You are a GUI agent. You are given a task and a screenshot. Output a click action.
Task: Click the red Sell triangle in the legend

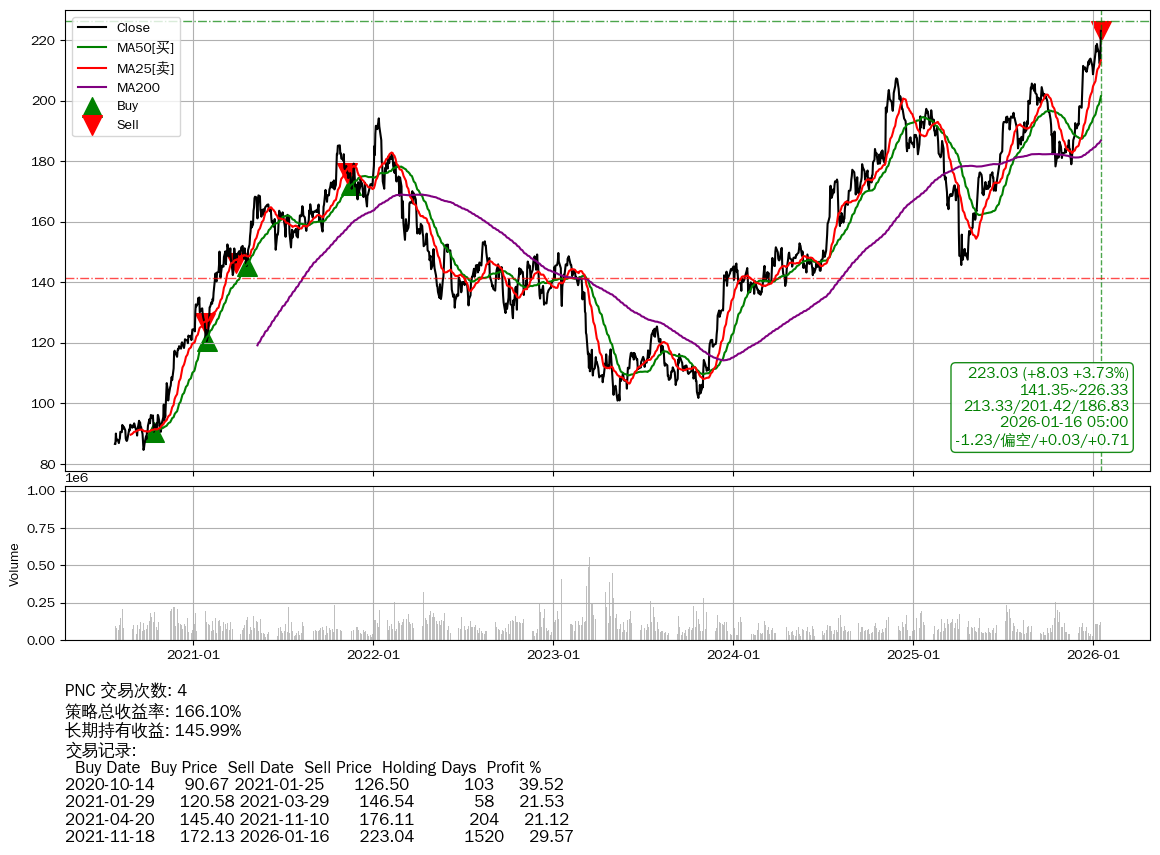point(92,125)
